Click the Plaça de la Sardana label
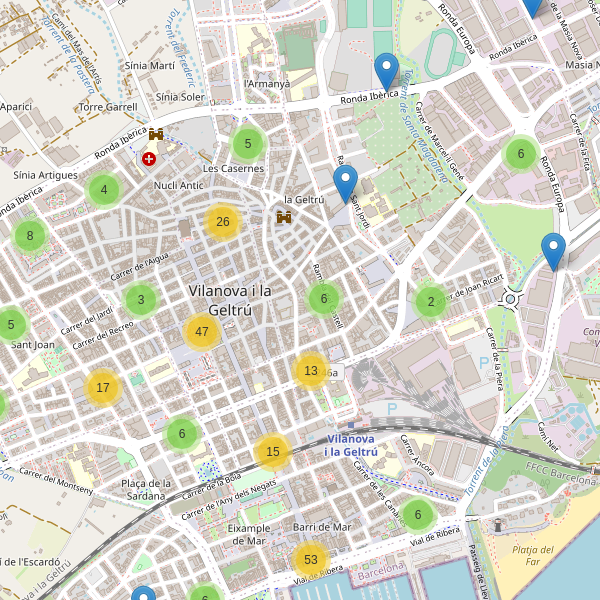This screenshot has height=600, width=600. click(146, 490)
